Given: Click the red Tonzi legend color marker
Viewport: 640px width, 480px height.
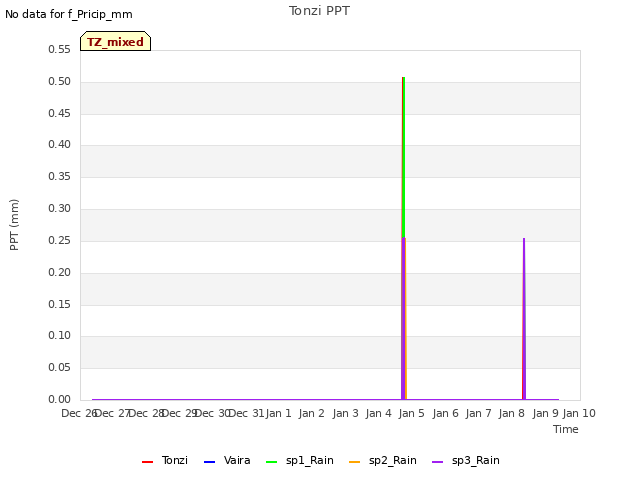Looking at the screenshot, I should (x=147, y=462).
